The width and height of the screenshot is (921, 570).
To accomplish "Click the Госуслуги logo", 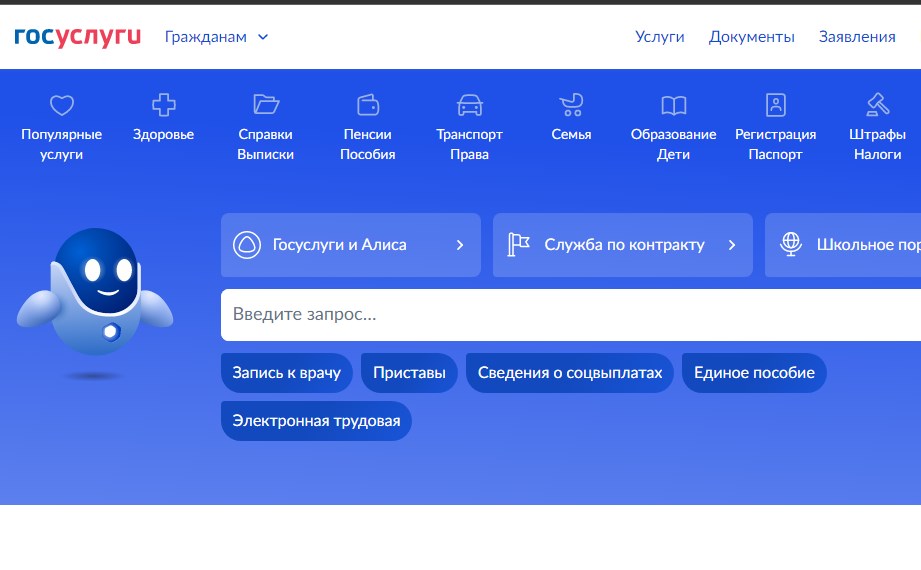I will pos(78,36).
